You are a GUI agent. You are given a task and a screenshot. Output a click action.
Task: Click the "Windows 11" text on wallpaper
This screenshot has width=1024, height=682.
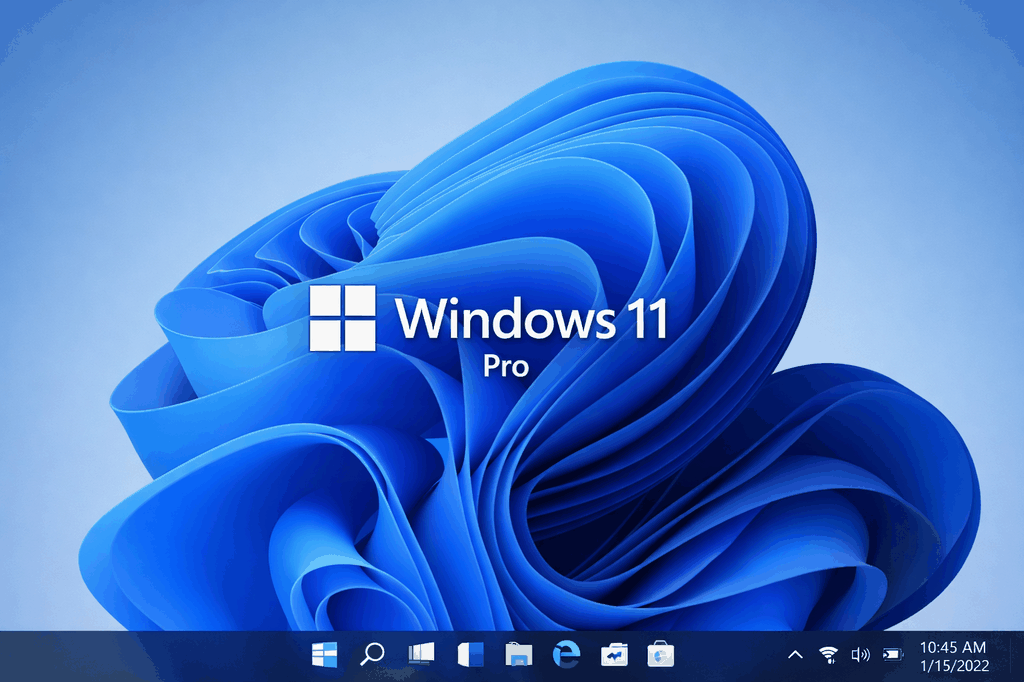point(530,319)
